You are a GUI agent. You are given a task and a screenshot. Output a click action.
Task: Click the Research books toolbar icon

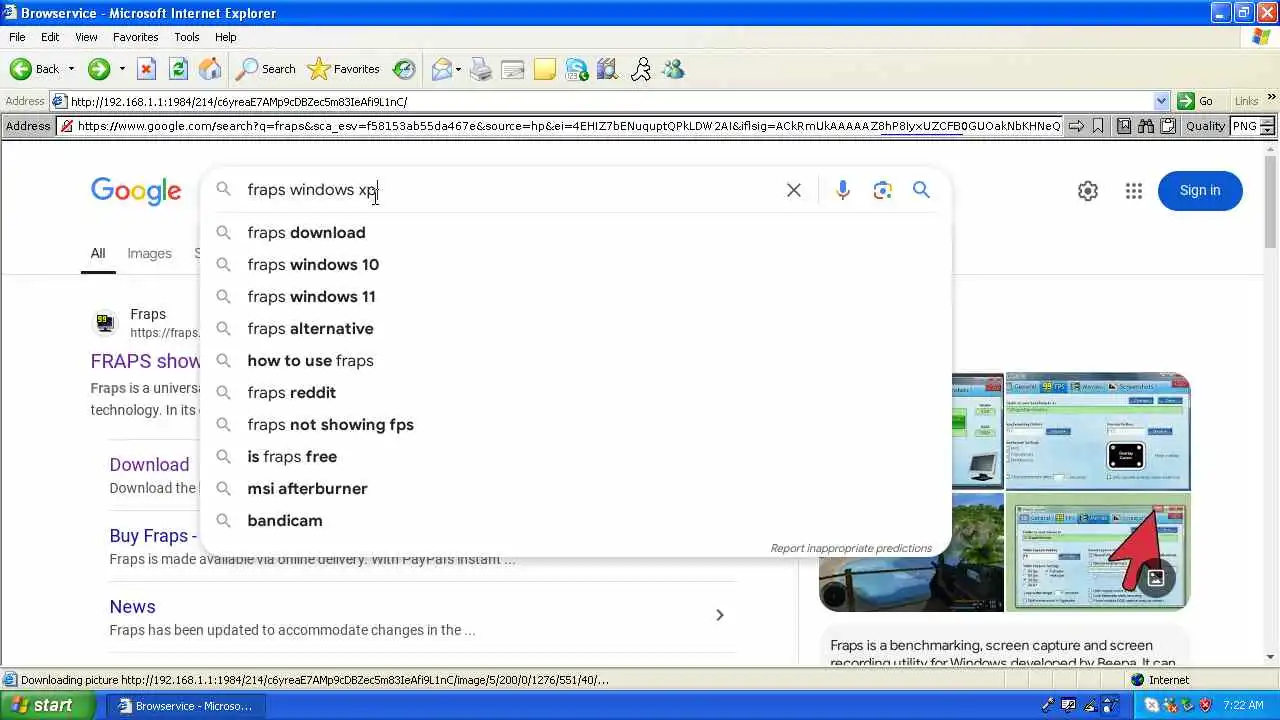608,69
